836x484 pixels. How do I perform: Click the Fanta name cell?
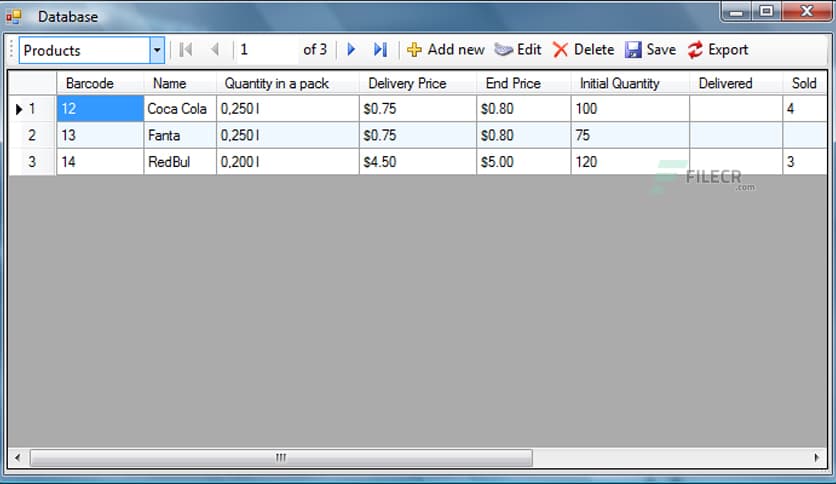(x=180, y=135)
